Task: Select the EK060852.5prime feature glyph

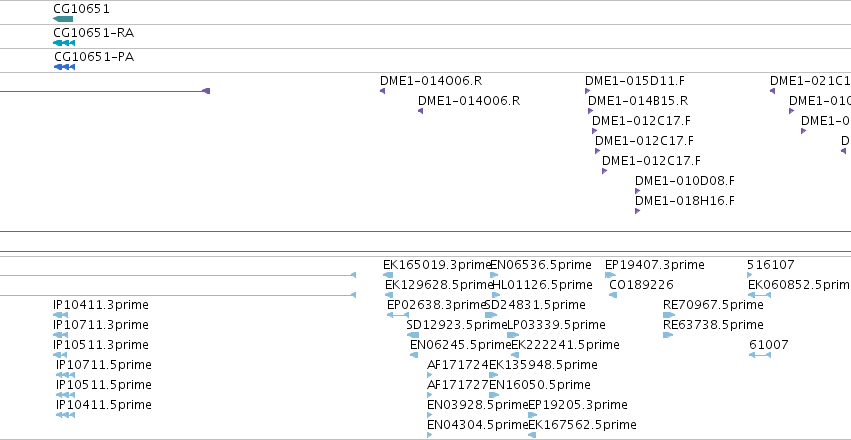Action: pos(759,295)
